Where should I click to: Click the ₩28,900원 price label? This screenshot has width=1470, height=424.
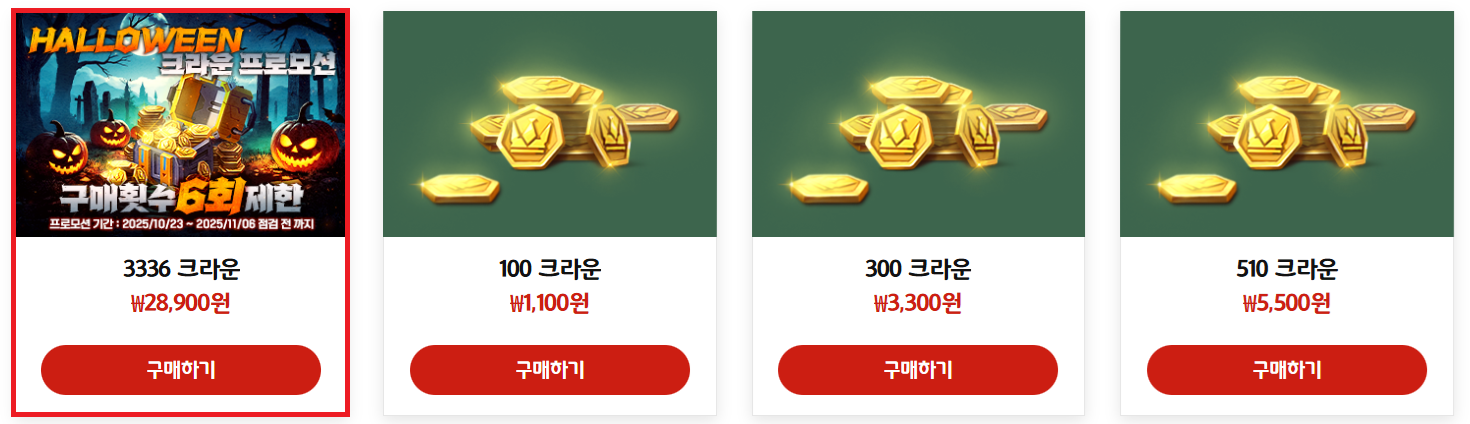coord(181,302)
